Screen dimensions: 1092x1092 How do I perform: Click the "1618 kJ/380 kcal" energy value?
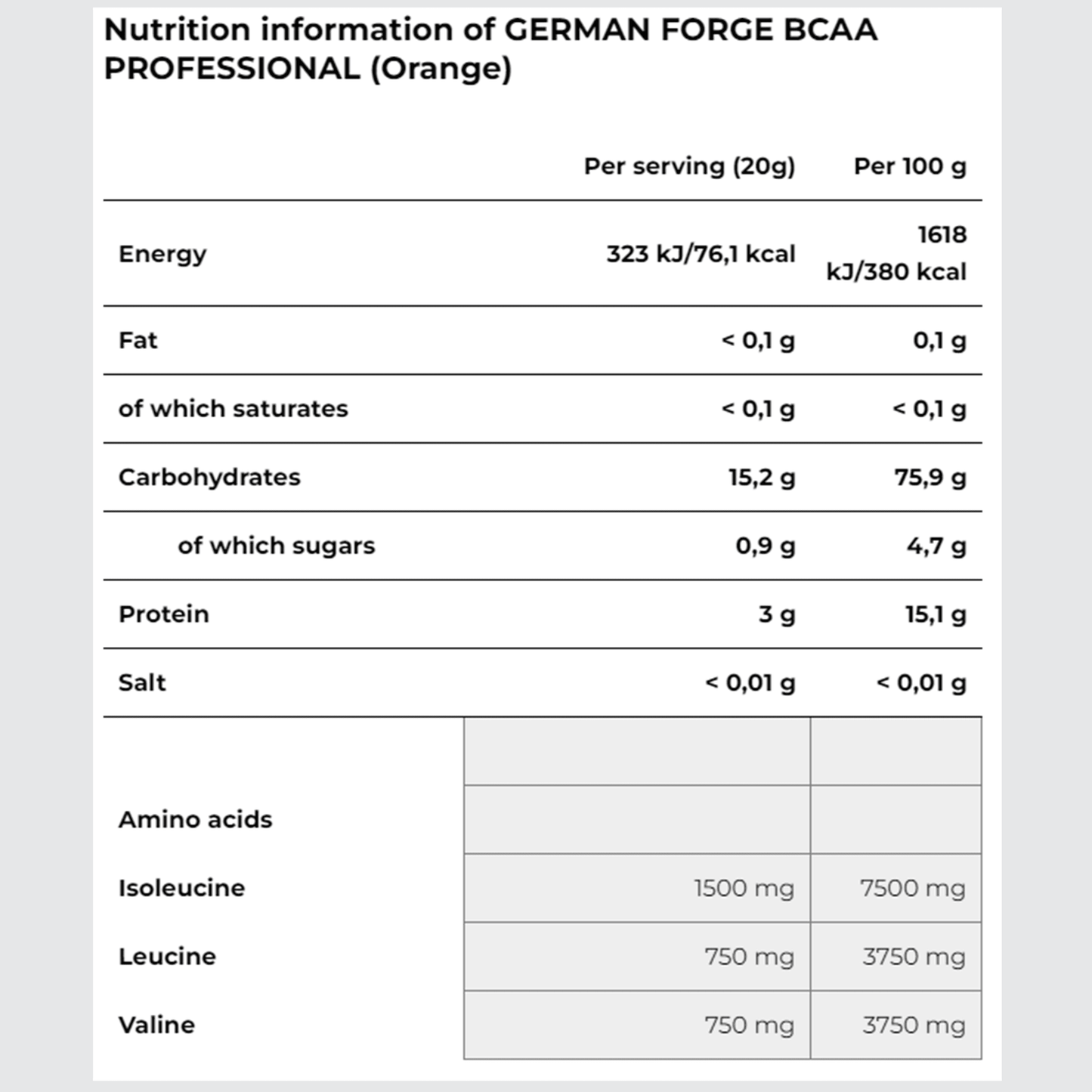(x=896, y=253)
